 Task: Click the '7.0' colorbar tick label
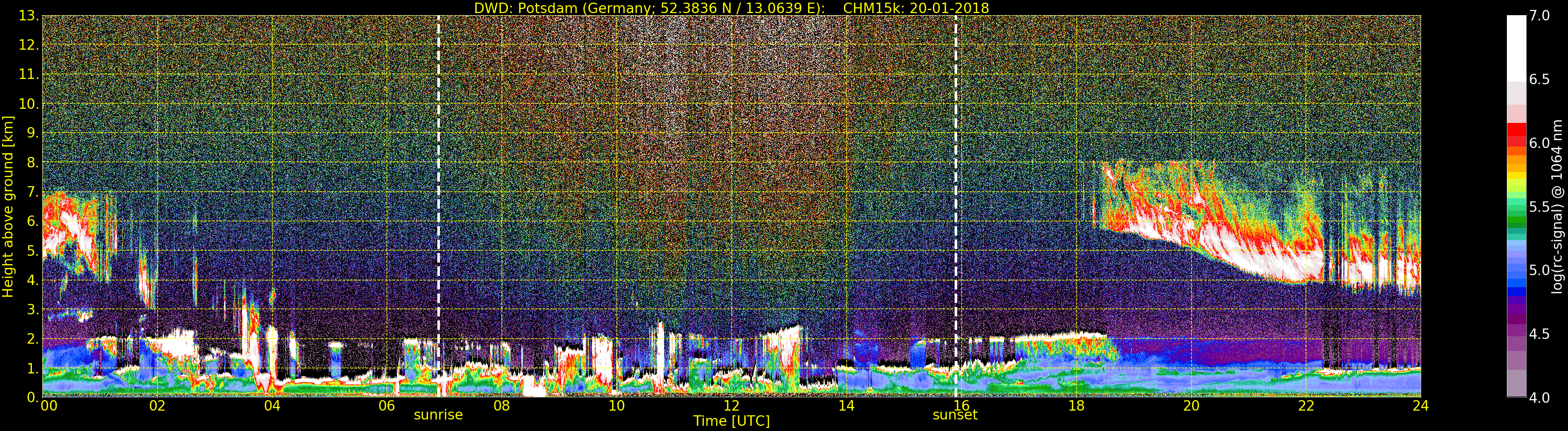(x=1540, y=16)
